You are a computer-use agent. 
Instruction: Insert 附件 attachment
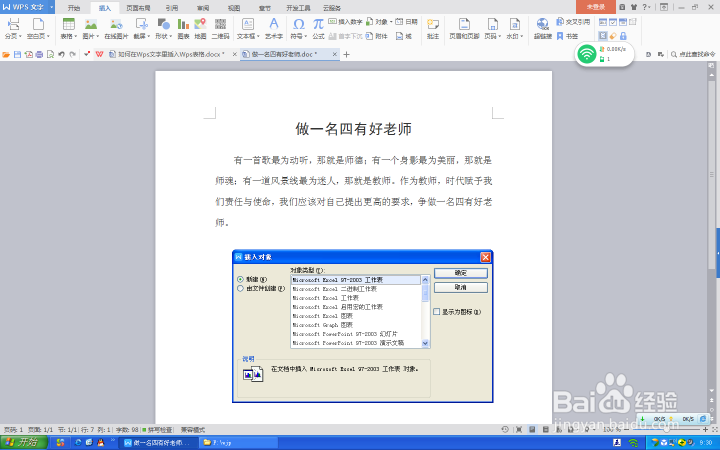pos(377,36)
